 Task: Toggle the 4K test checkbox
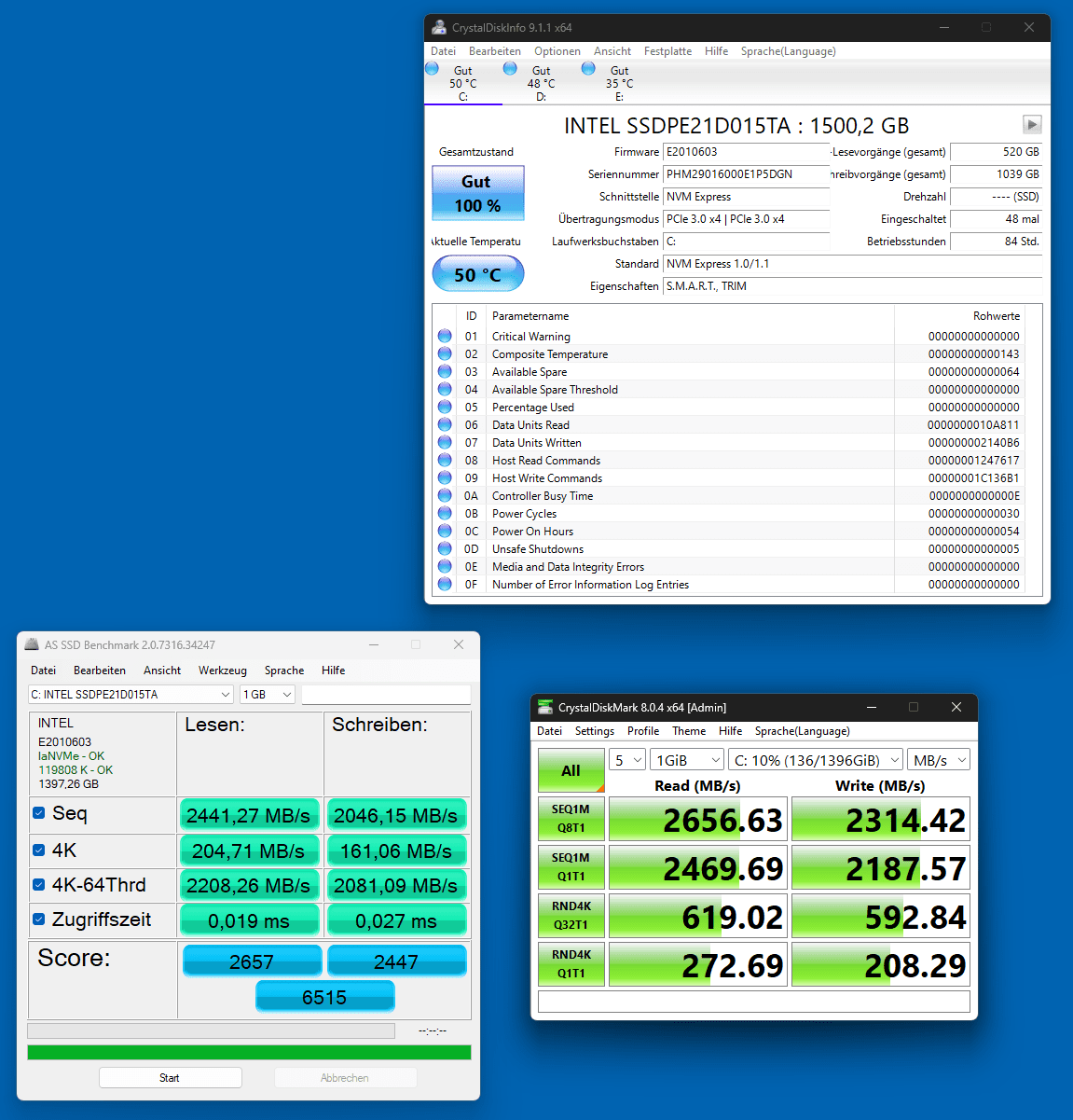(x=39, y=850)
